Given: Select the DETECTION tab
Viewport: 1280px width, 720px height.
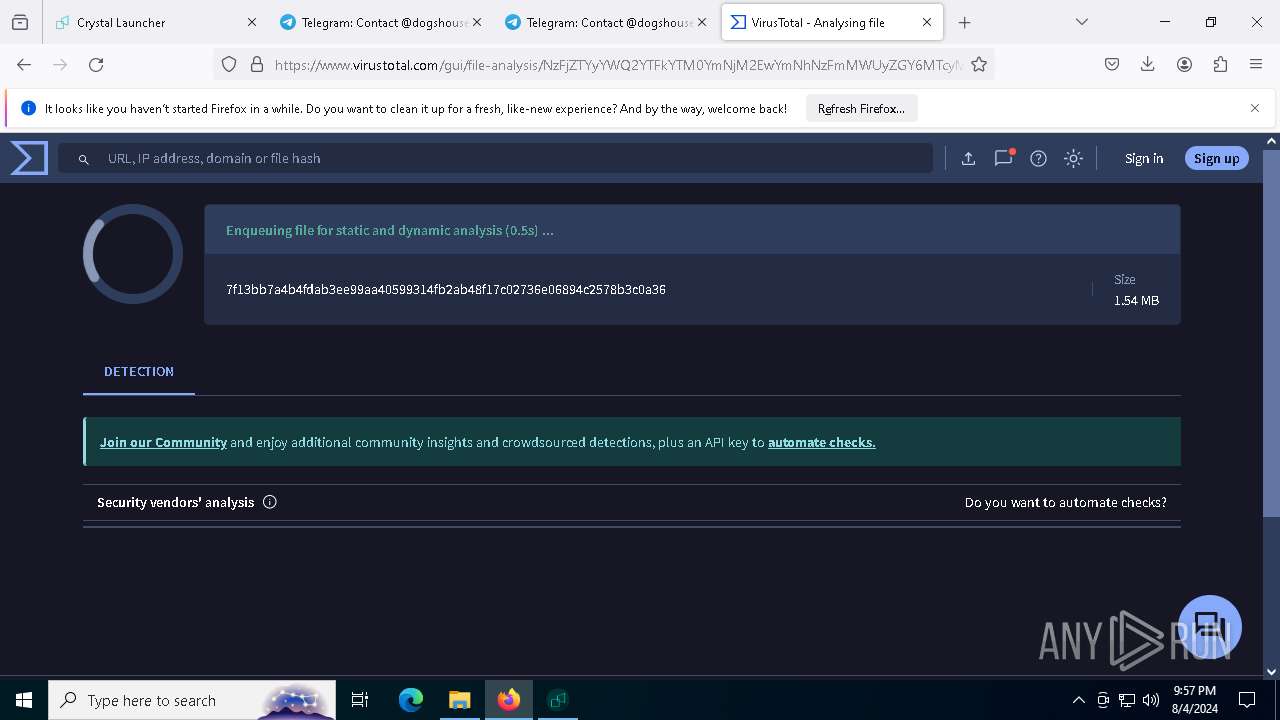Looking at the screenshot, I should pyautogui.click(x=139, y=371).
